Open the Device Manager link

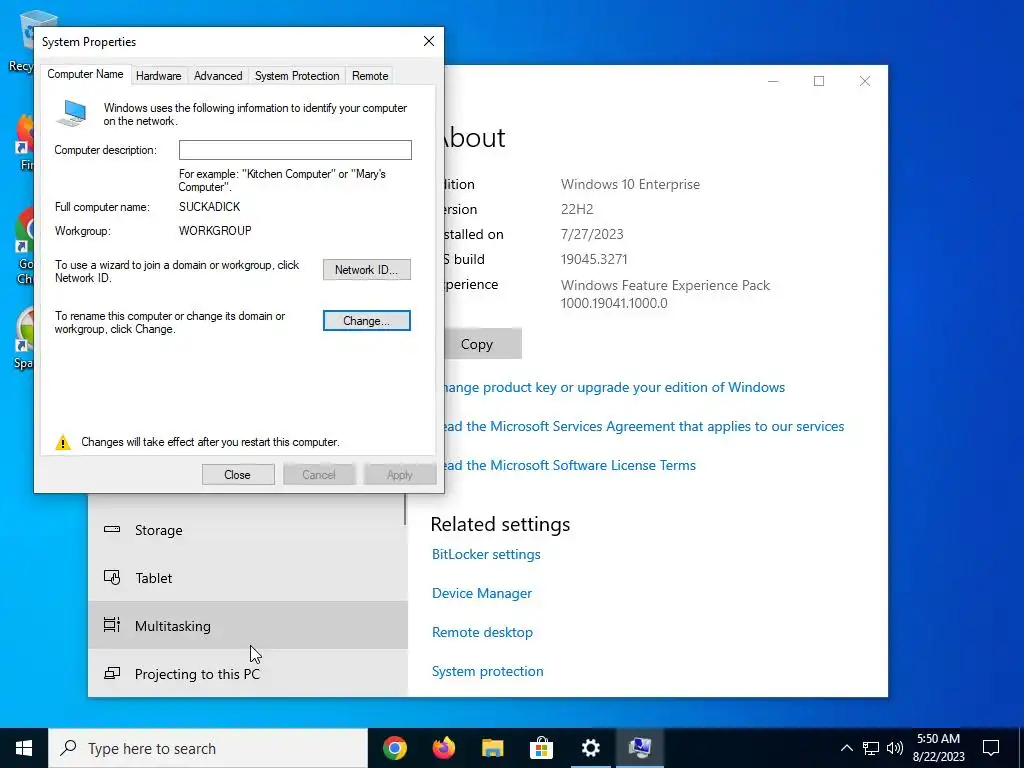(x=482, y=593)
